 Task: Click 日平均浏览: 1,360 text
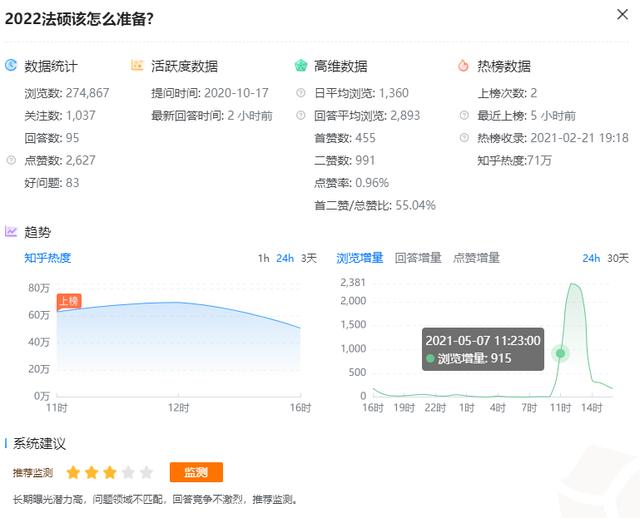coord(361,93)
